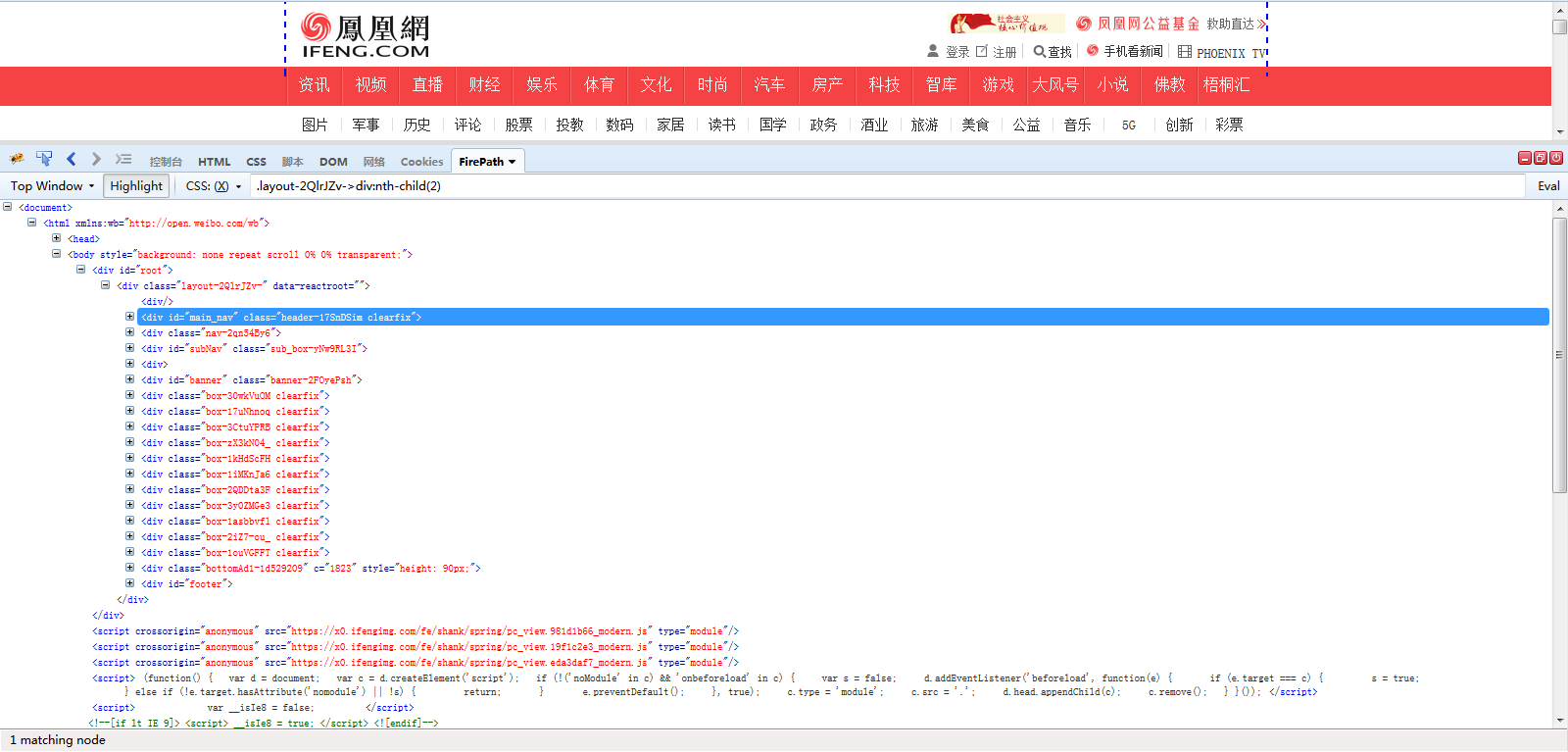This screenshot has height=752, width=1568.
Task: Click the Eval button
Action: [x=1548, y=186]
